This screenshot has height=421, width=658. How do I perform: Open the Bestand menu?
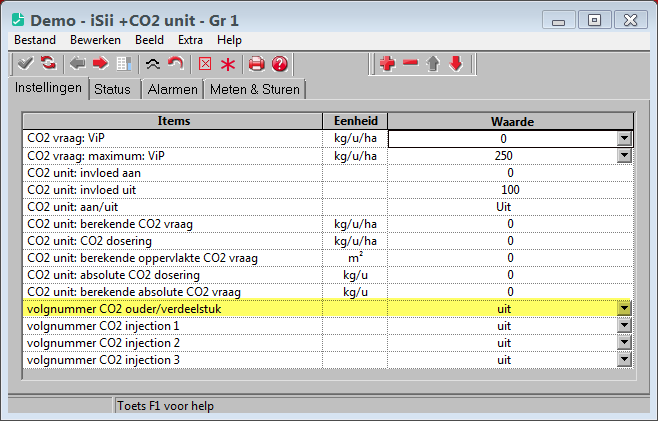[x=35, y=40]
